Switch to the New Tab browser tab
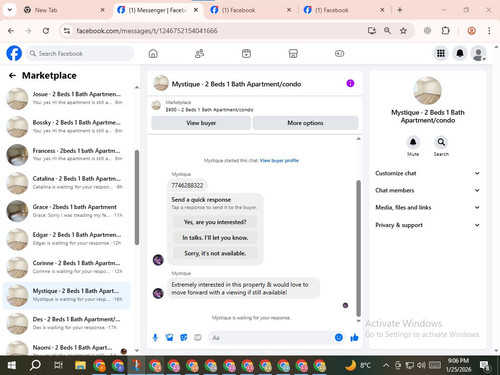The height and width of the screenshot is (375, 500). pos(64,10)
